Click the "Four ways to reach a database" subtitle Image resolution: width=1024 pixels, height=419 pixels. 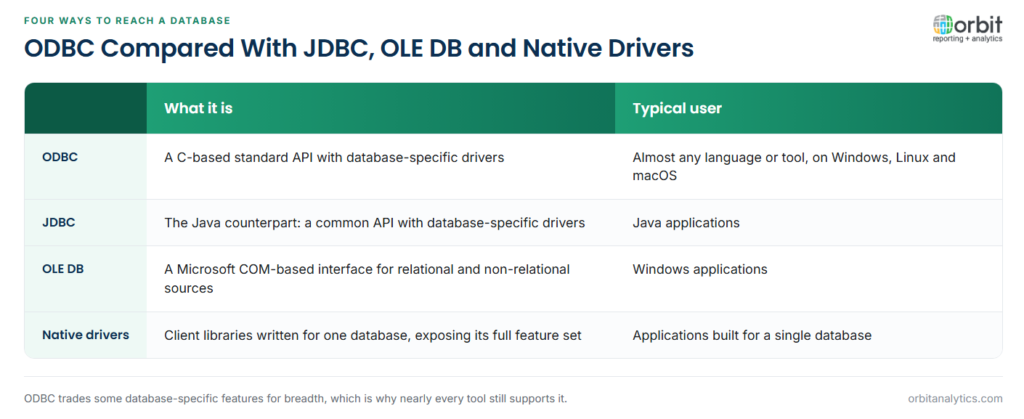127,21
